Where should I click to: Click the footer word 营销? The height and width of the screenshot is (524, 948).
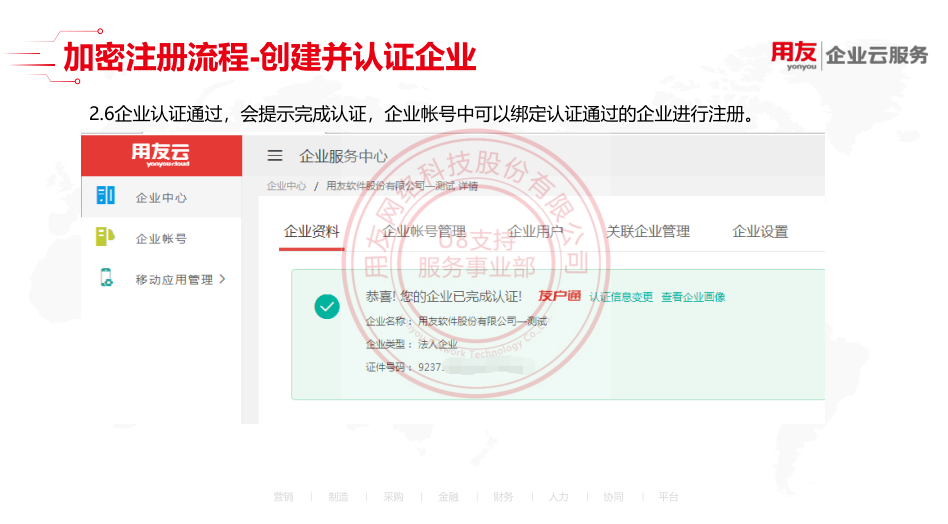pyautogui.click(x=284, y=497)
